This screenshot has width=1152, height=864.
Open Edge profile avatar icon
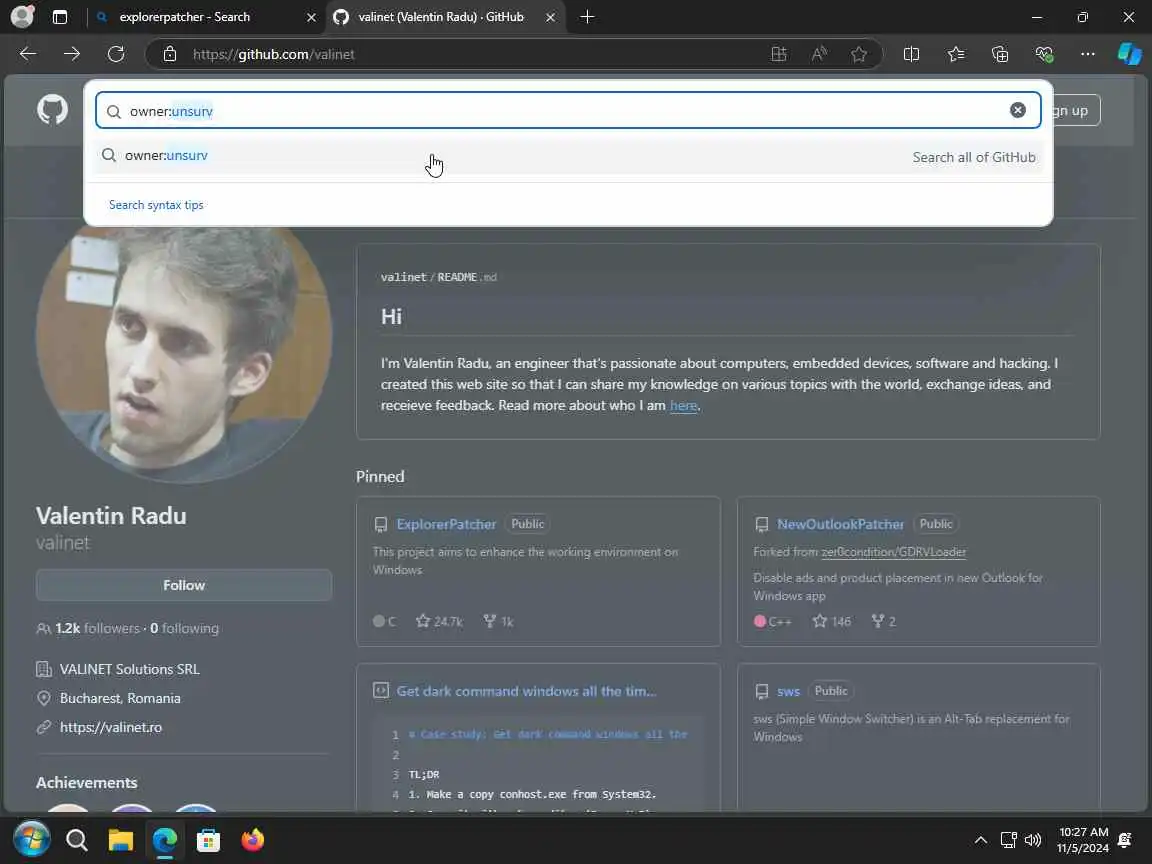(x=23, y=16)
